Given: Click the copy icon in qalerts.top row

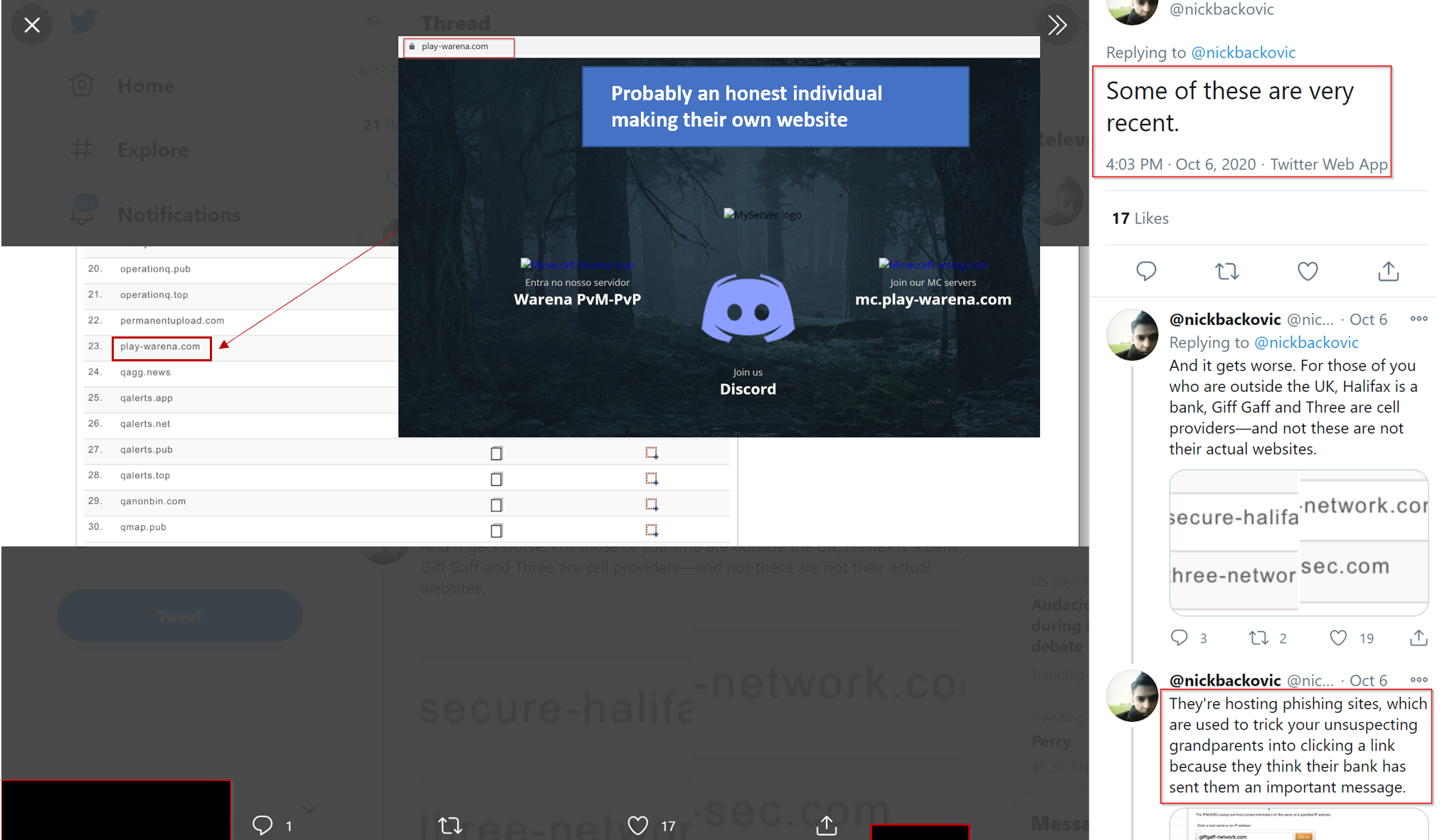Looking at the screenshot, I should [497, 479].
